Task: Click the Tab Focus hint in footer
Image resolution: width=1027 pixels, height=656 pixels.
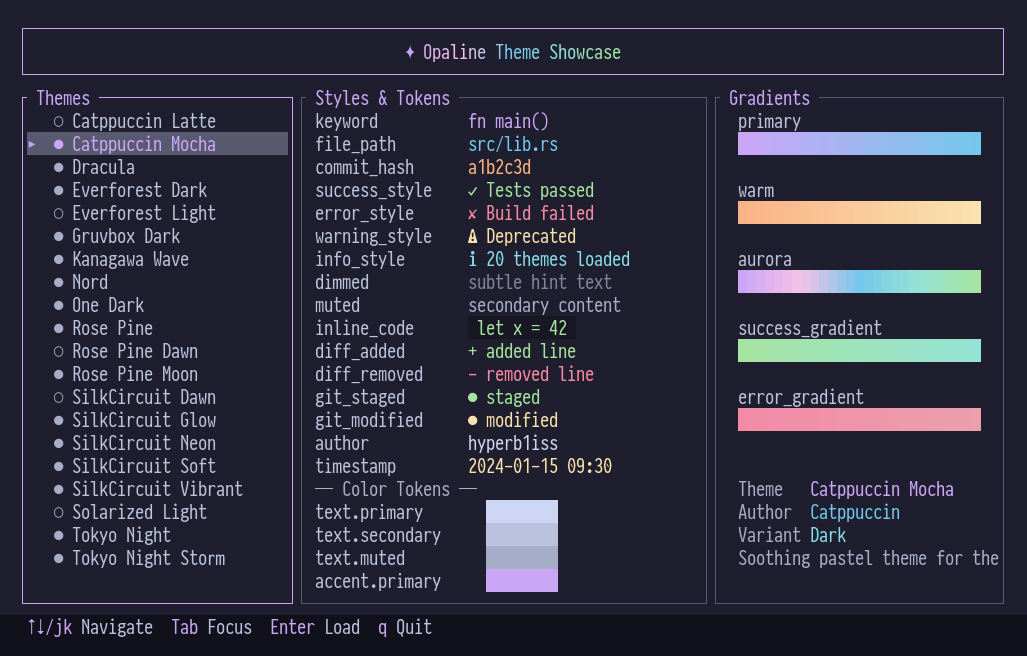Action: coord(212,627)
